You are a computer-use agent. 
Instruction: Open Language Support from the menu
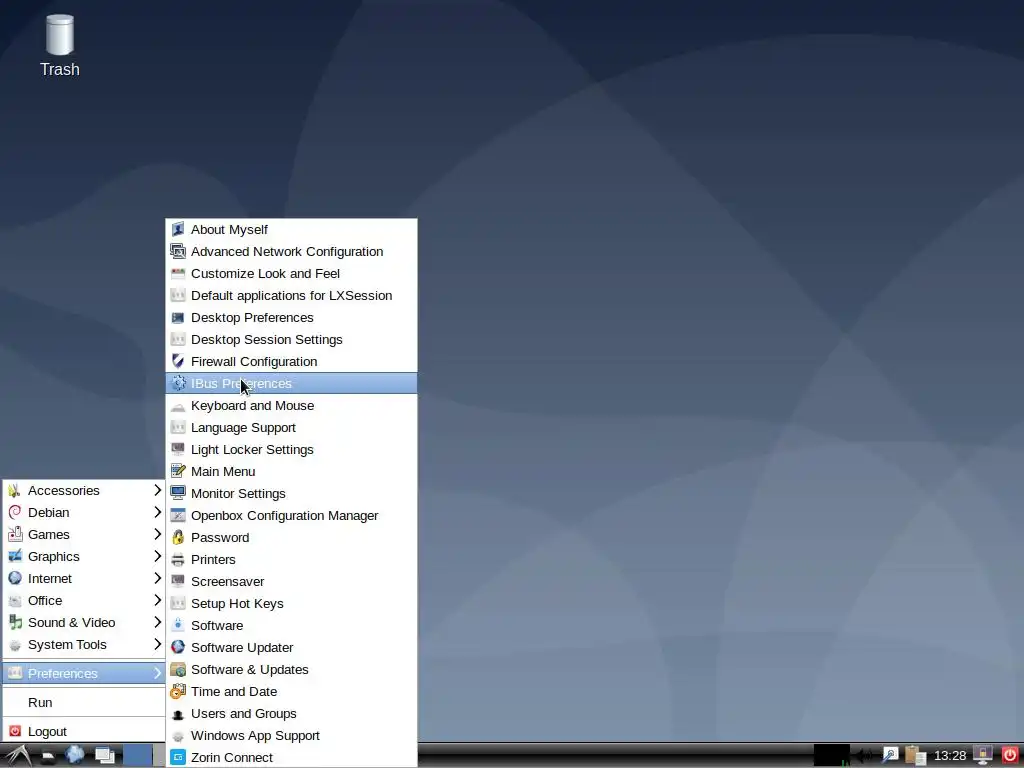(x=291, y=428)
